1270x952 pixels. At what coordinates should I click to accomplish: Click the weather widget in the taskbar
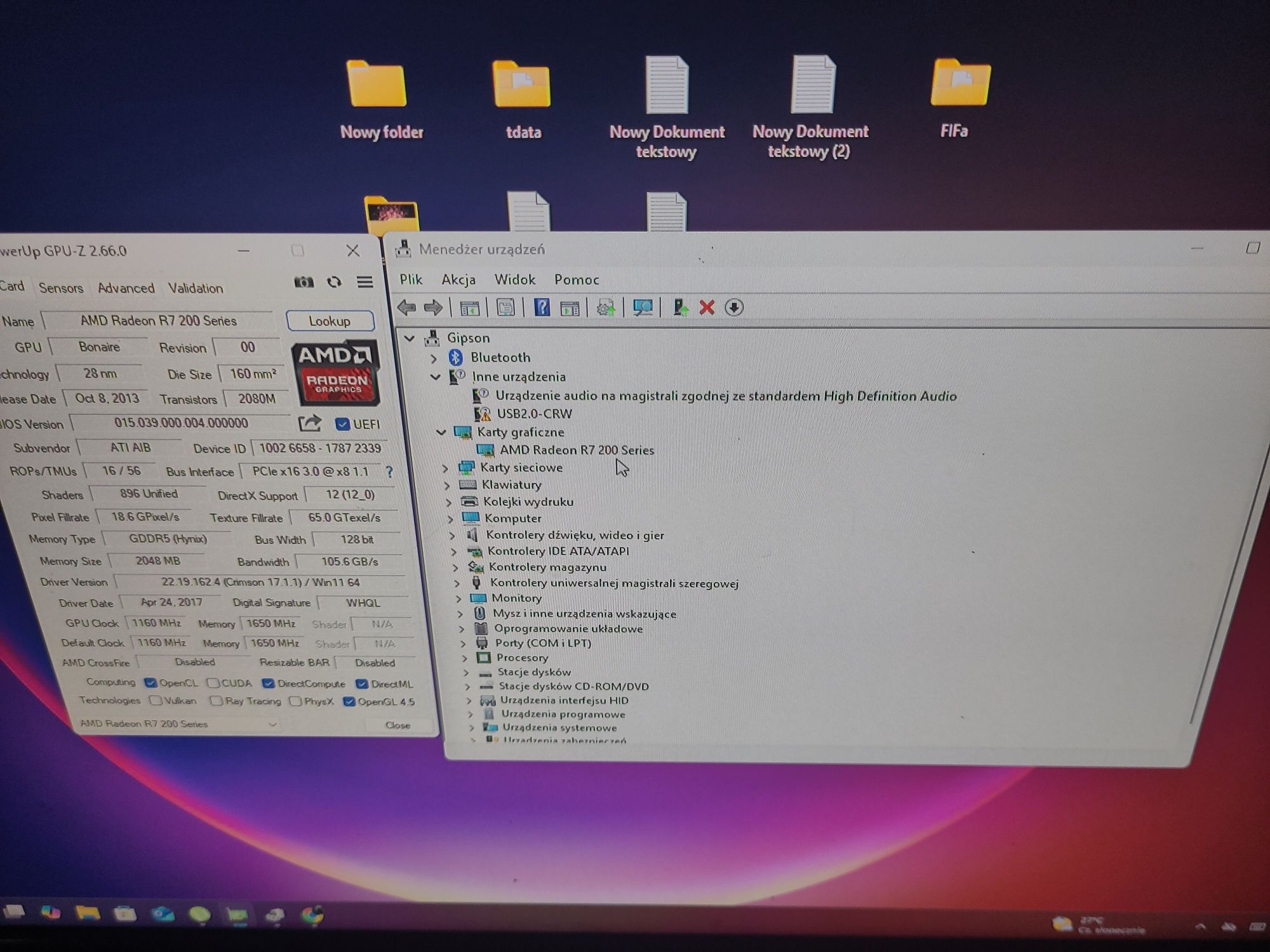point(1099,925)
